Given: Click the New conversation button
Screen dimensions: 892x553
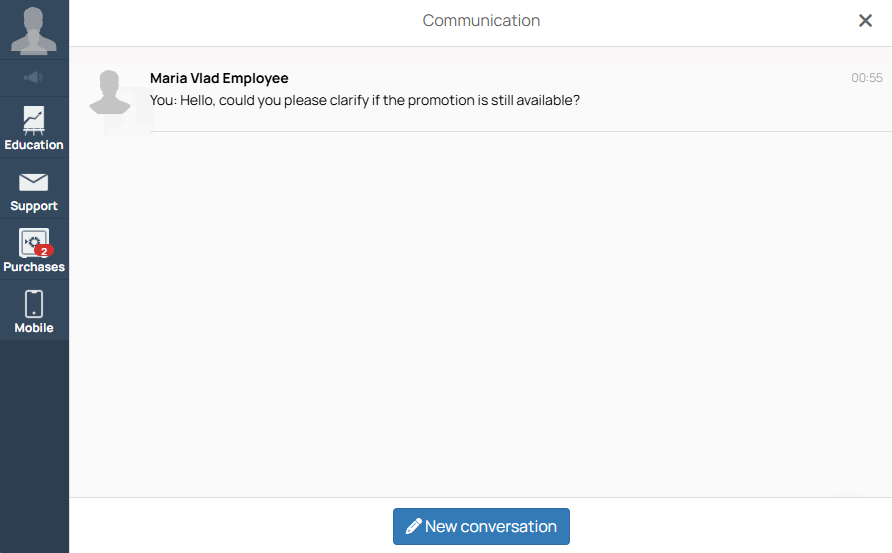Looking at the screenshot, I should pos(481,526).
